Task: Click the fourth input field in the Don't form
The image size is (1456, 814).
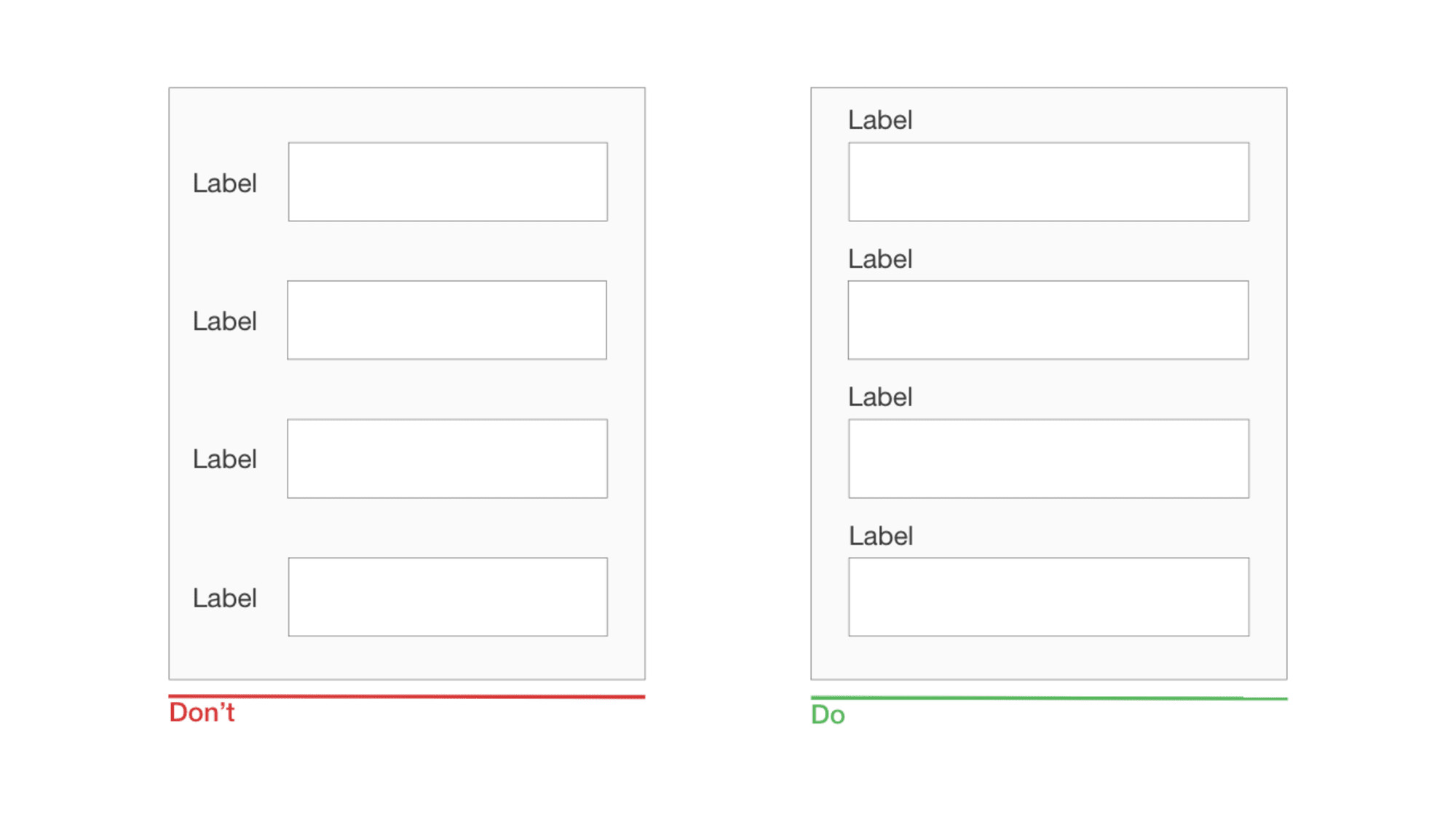Action: point(448,597)
